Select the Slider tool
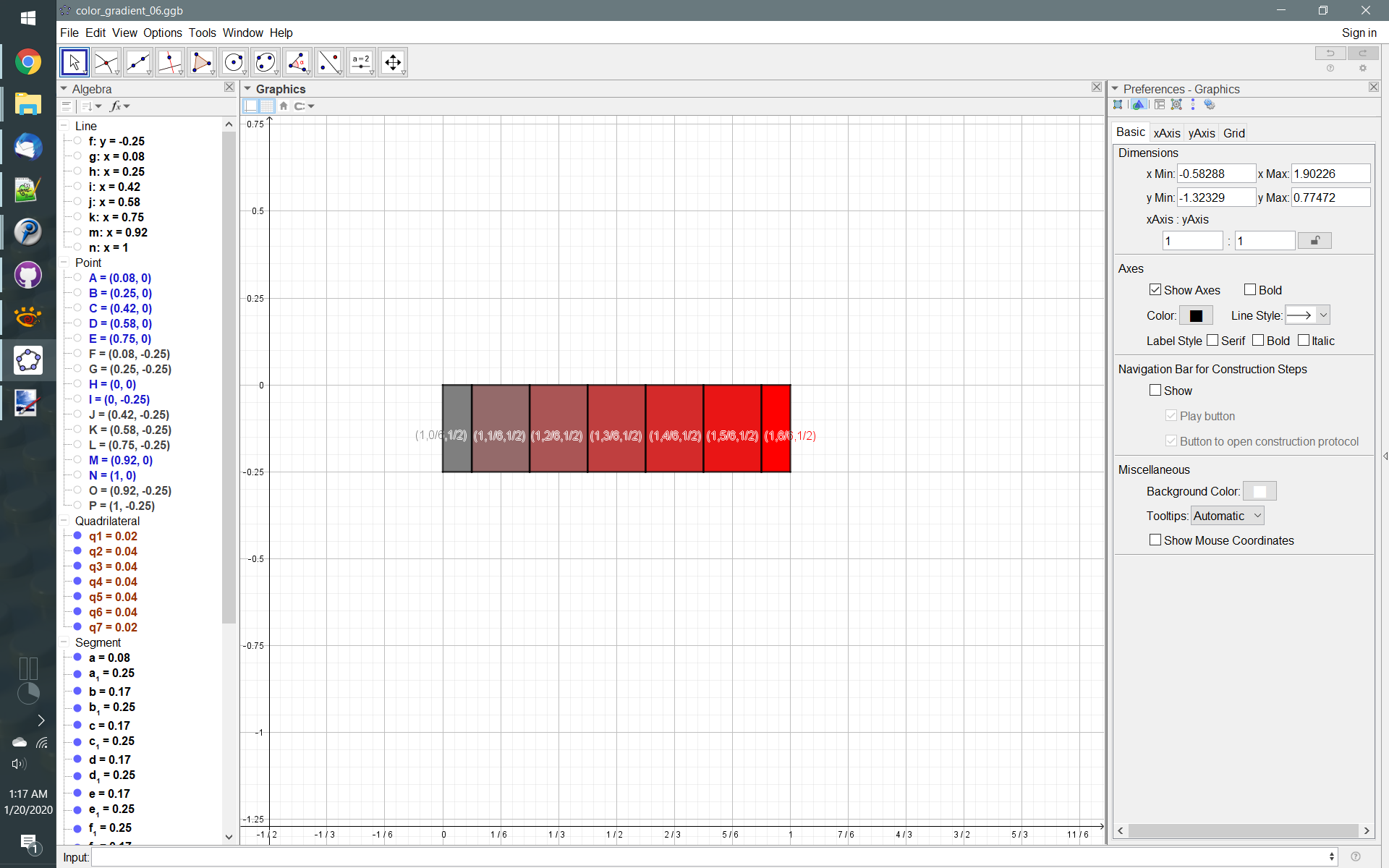 360,62
